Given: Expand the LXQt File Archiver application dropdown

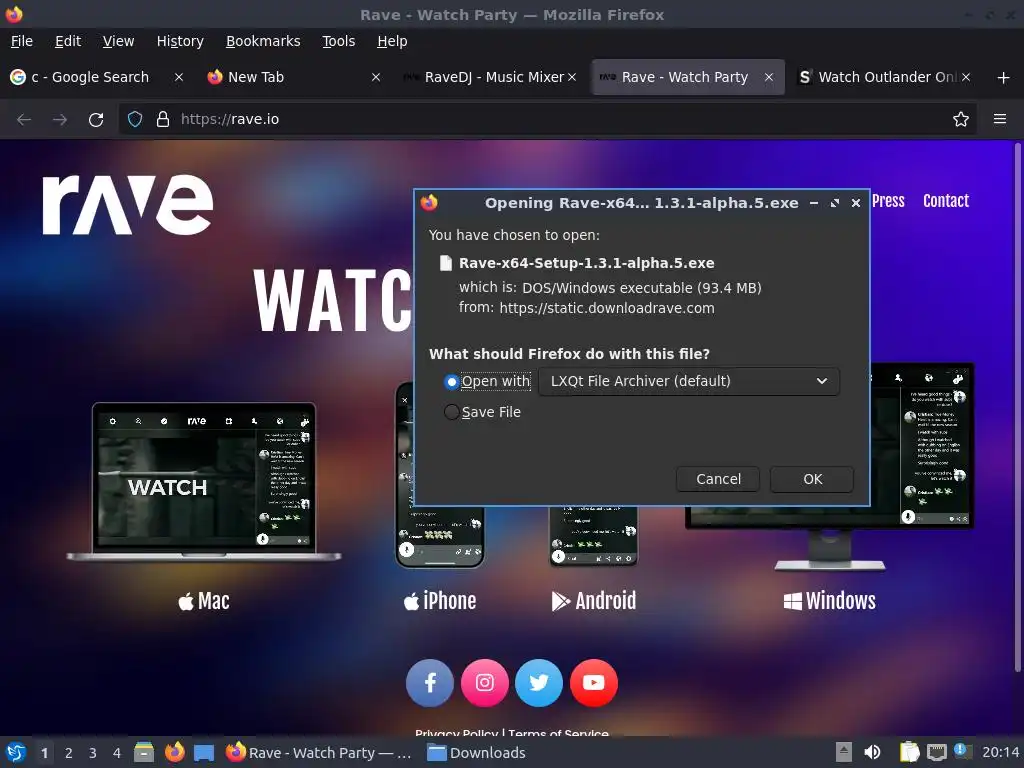Looking at the screenshot, I should click(x=689, y=381).
